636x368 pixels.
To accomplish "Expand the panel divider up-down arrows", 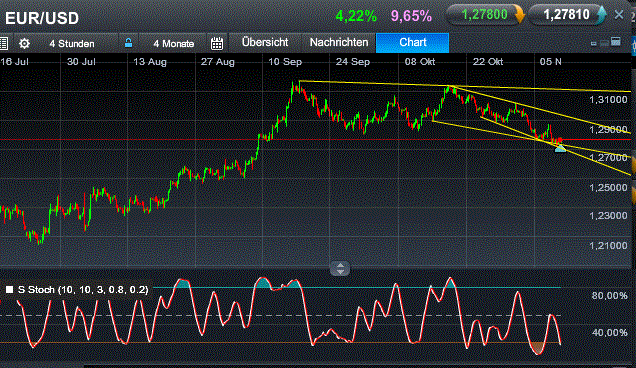I will (x=340, y=268).
